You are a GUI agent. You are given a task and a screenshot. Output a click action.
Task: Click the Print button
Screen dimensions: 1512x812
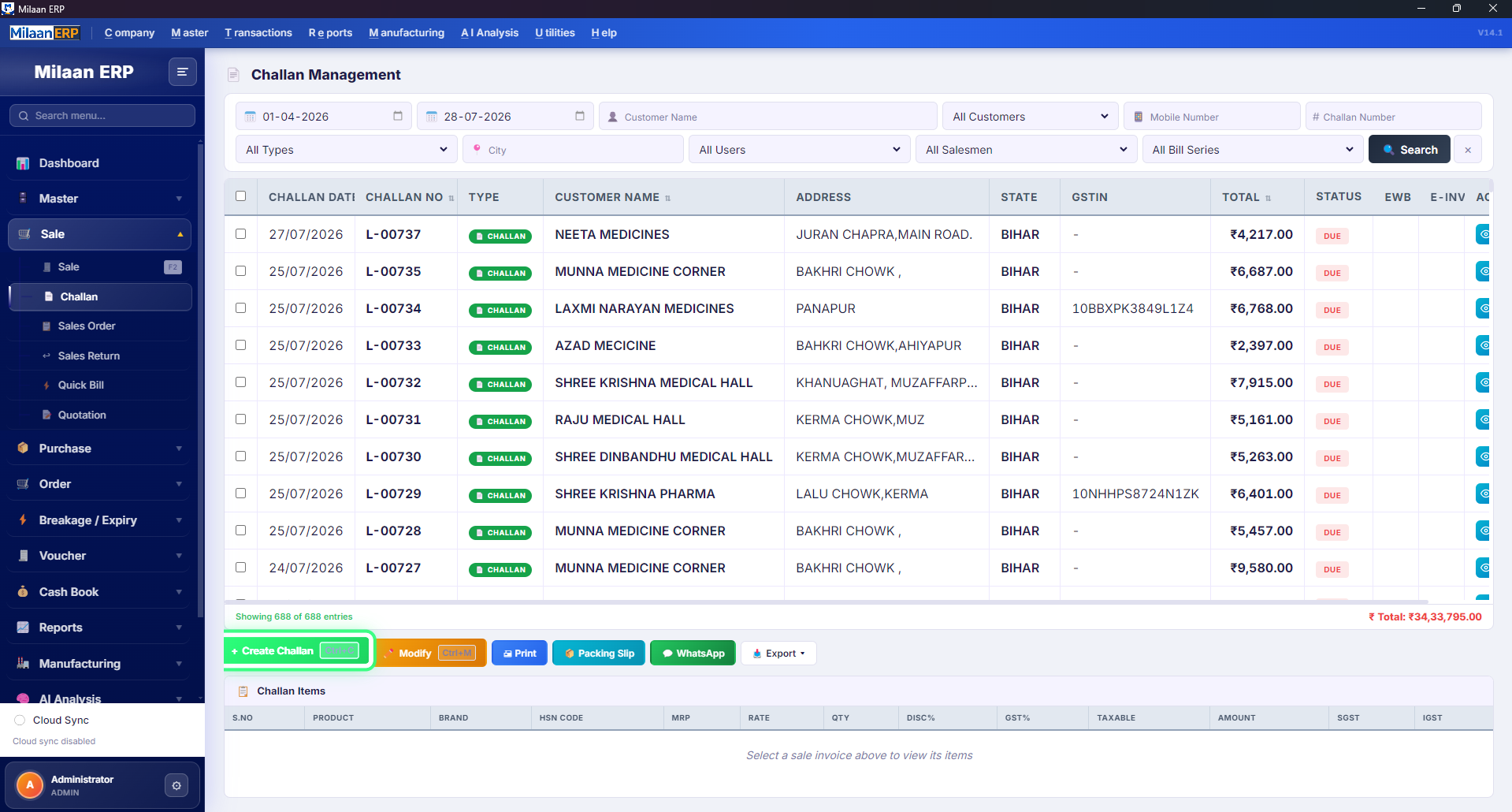(x=519, y=654)
